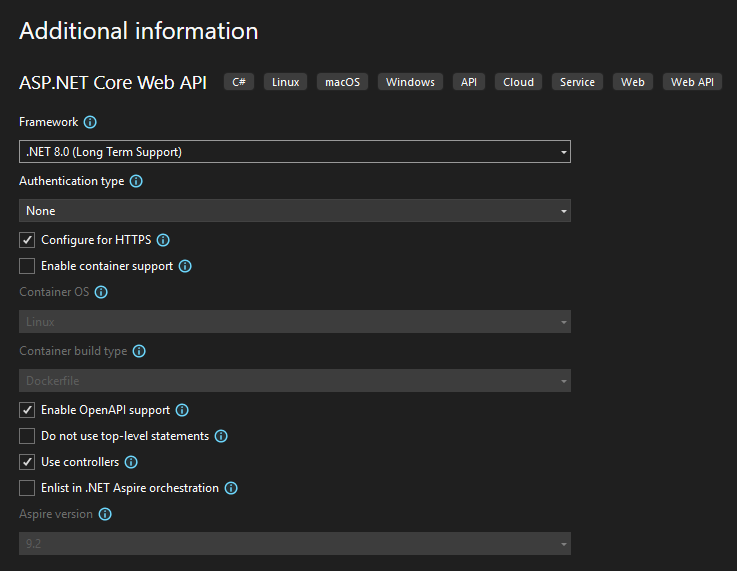Screen dimensions: 737x571
Task: Click the C# tag badge
Action: click(x=239, y=82)
